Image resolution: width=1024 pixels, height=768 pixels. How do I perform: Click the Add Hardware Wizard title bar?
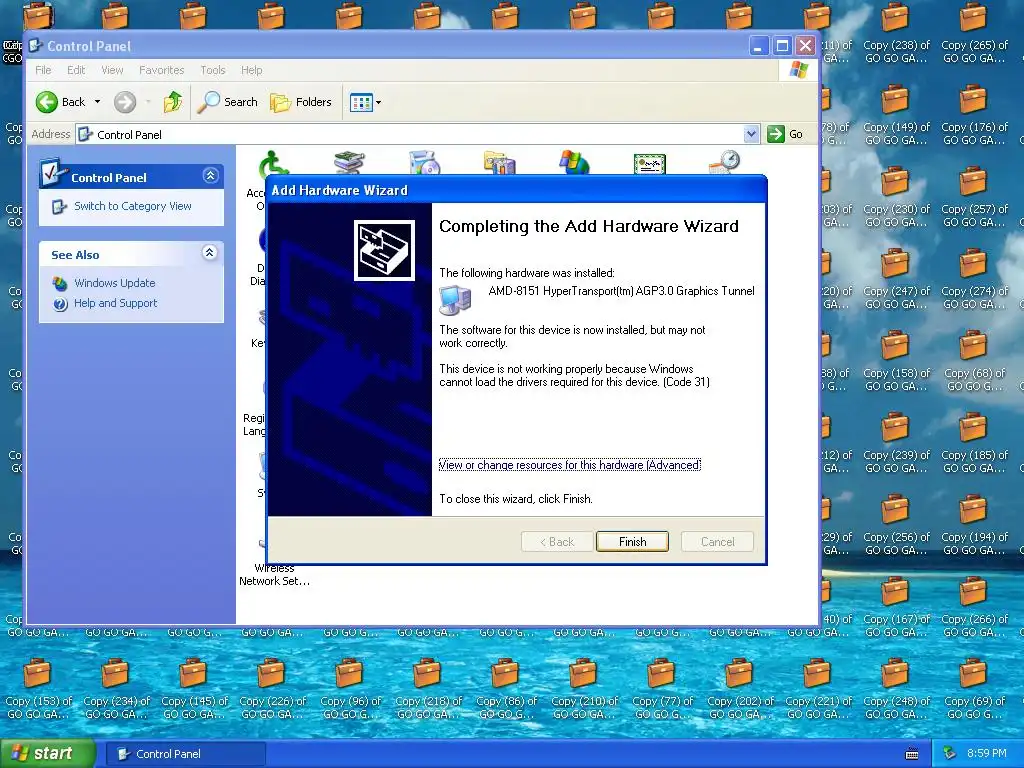tap(516, 190)
